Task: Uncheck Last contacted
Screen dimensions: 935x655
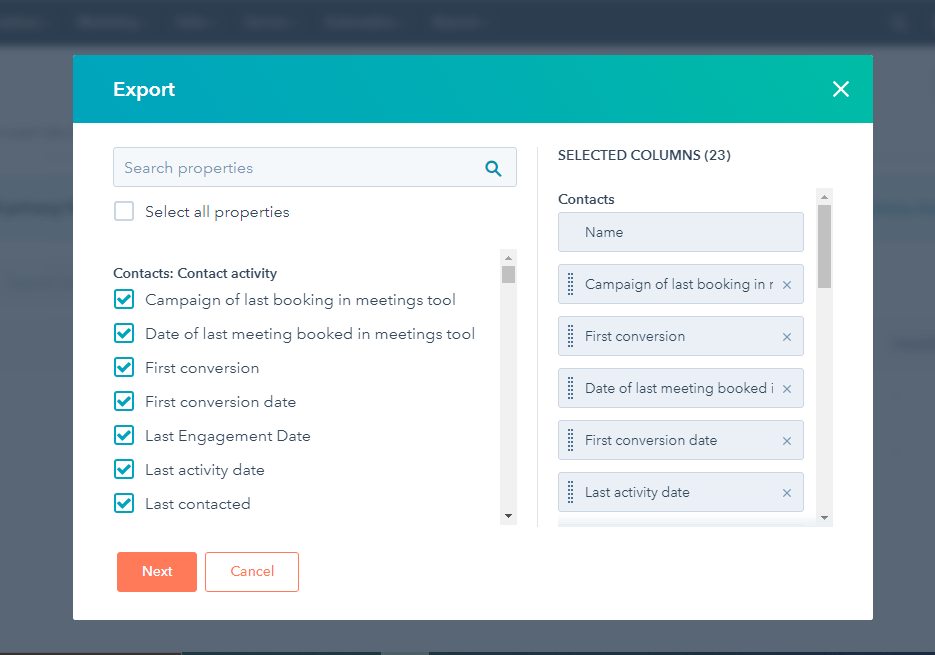Action: click(124, 503)
